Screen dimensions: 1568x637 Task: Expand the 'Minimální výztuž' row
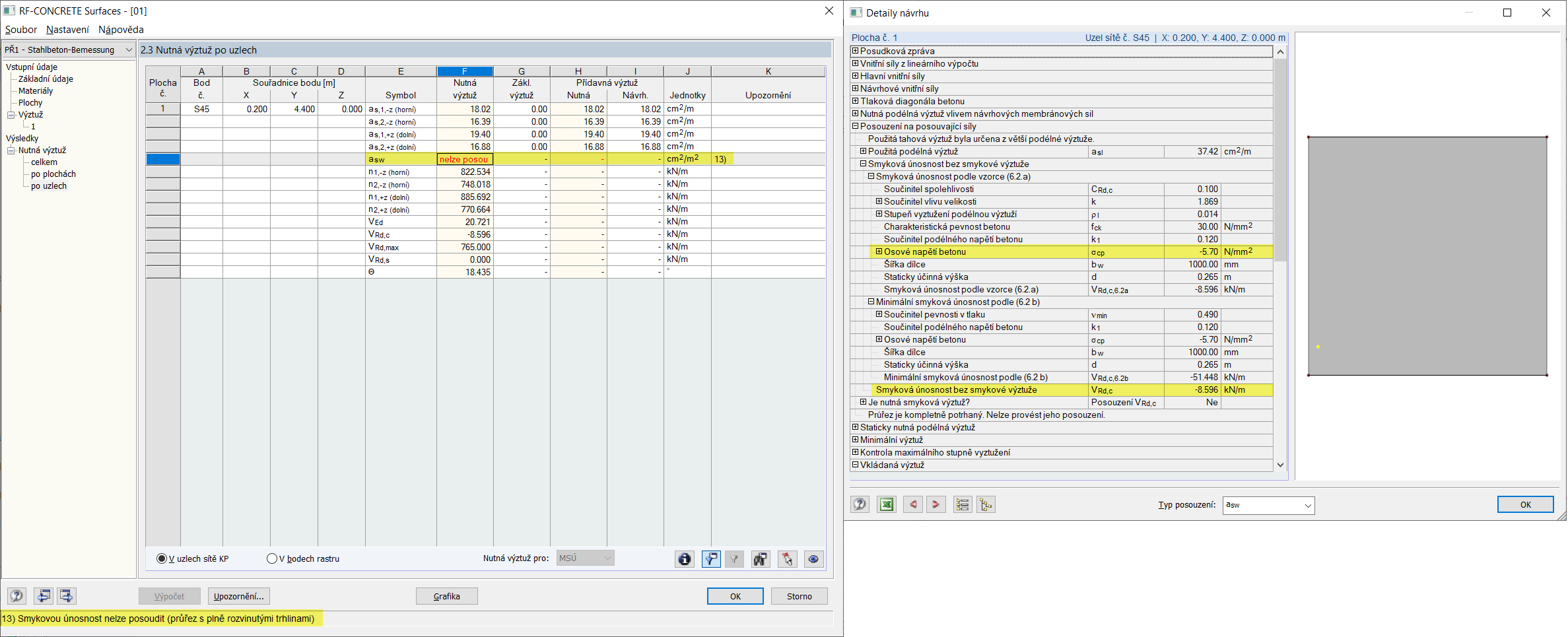[x=855, y=440]
